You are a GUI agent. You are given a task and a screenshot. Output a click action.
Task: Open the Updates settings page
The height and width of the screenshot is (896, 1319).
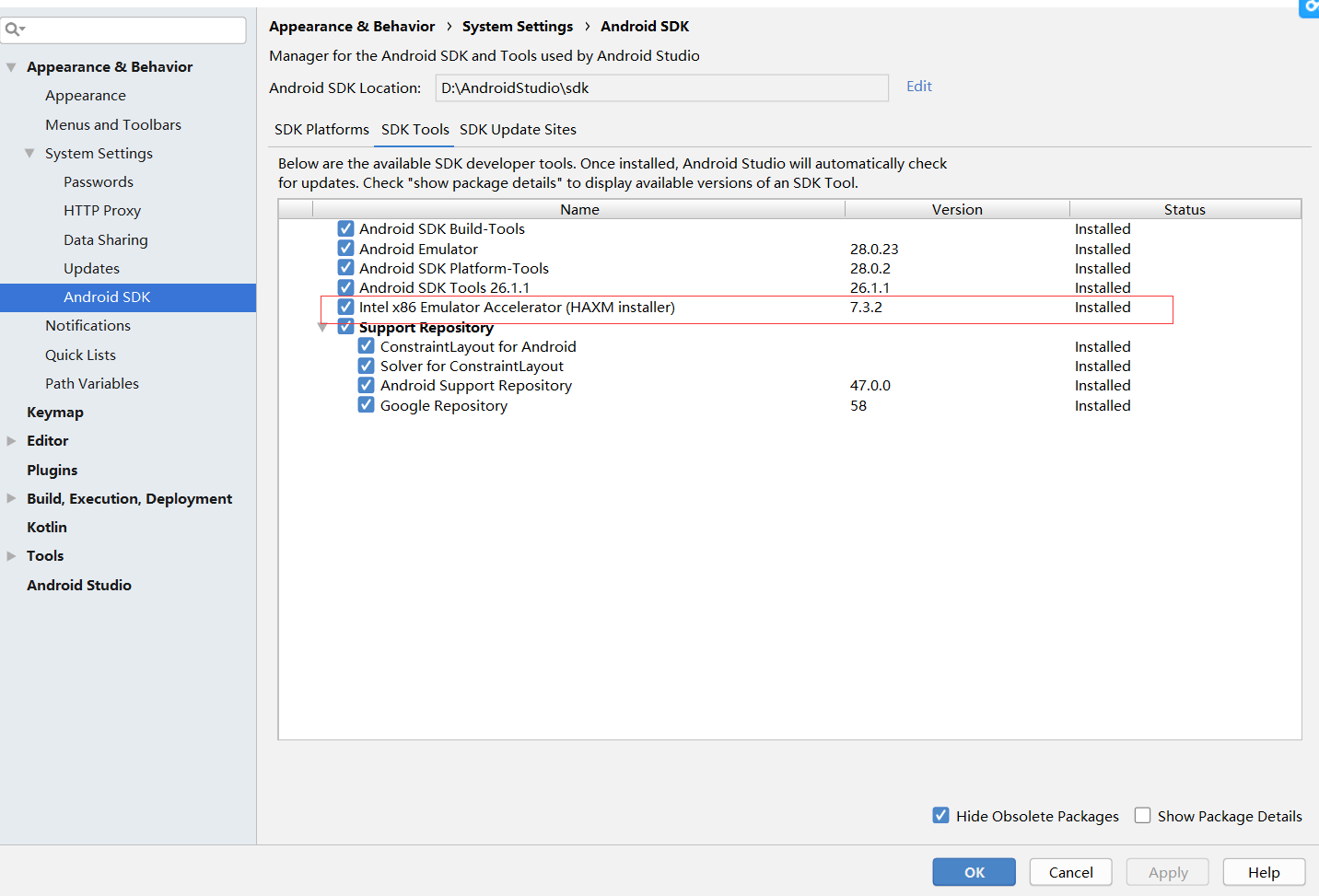click(x=91, y=269)
